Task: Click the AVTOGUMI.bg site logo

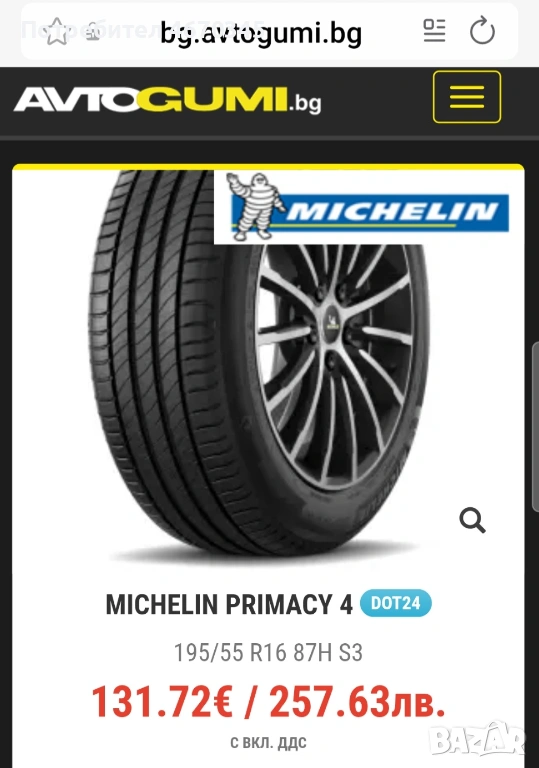Action: pos(168,100)
